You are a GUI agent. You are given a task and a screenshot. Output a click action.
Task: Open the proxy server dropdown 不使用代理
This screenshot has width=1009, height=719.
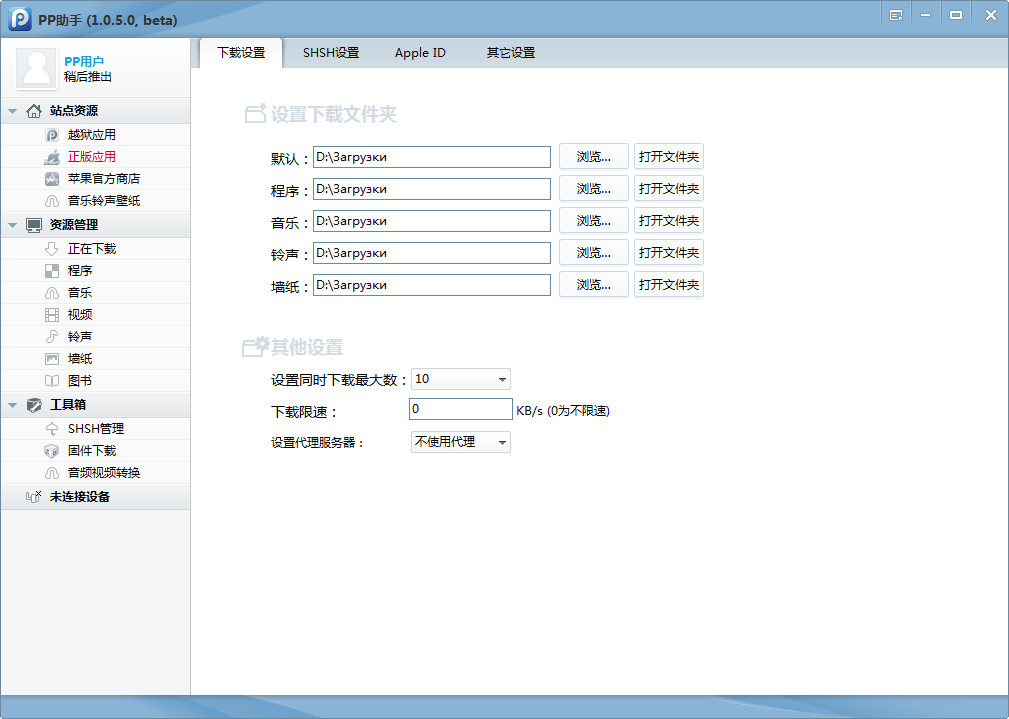pyautogui.click(x=461, y=442)
